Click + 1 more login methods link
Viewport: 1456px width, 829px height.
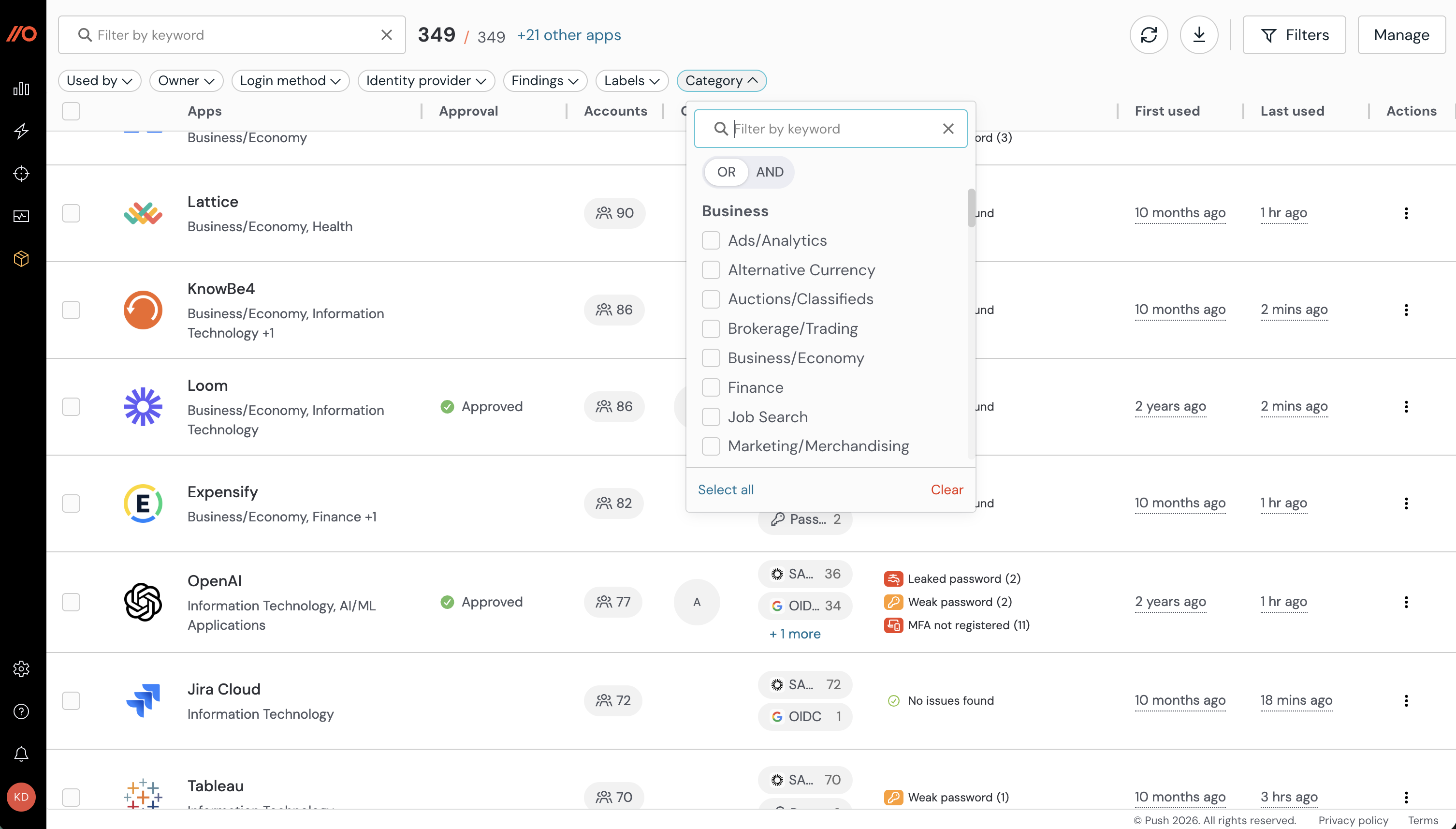(795, 634)
